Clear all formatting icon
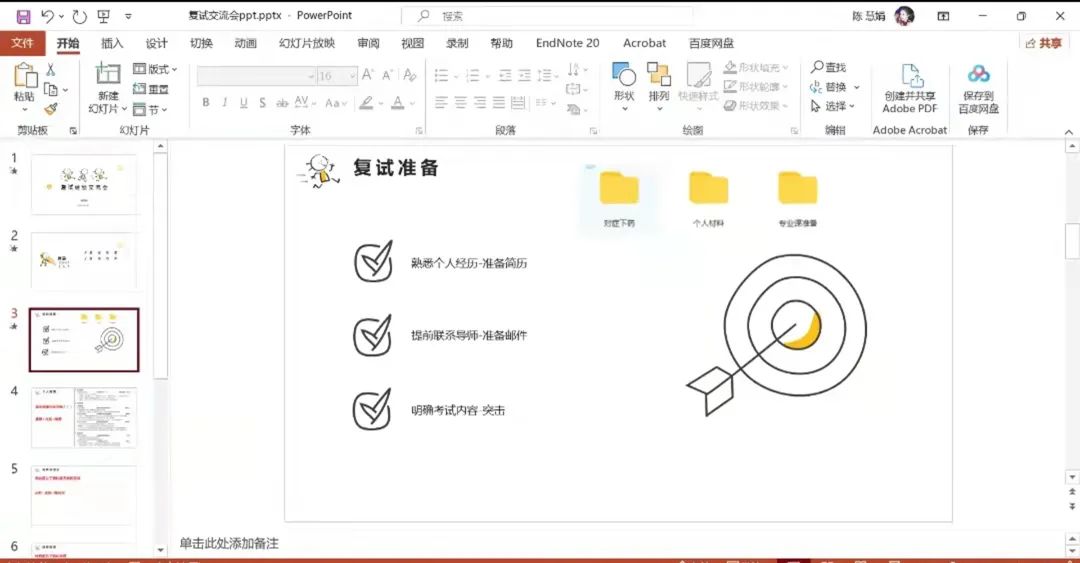The width and height of the screenshot is (1080, 563). tap(410, 74)
